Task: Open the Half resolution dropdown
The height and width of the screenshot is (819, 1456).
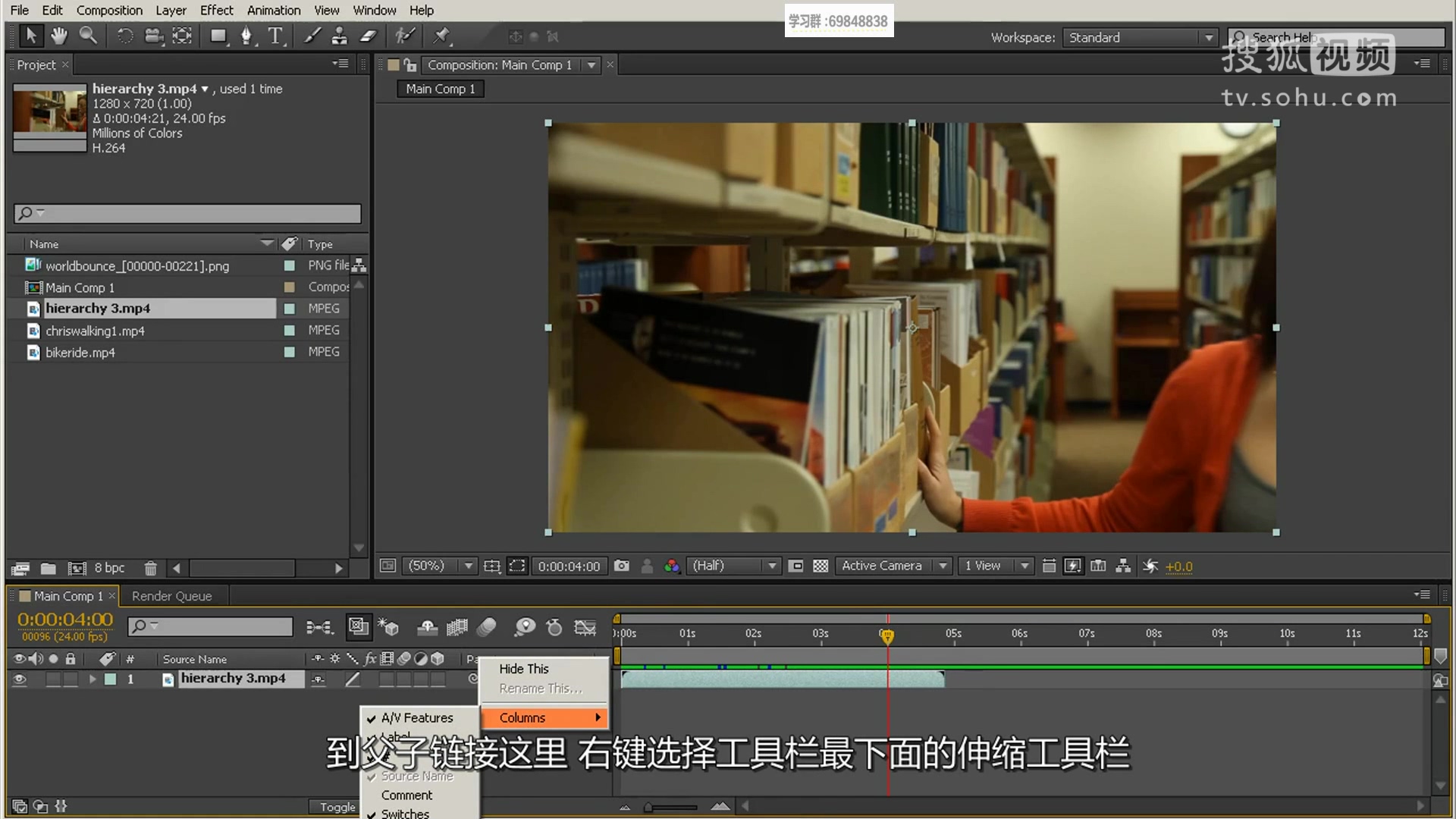Action: click(x=733, y=566)
